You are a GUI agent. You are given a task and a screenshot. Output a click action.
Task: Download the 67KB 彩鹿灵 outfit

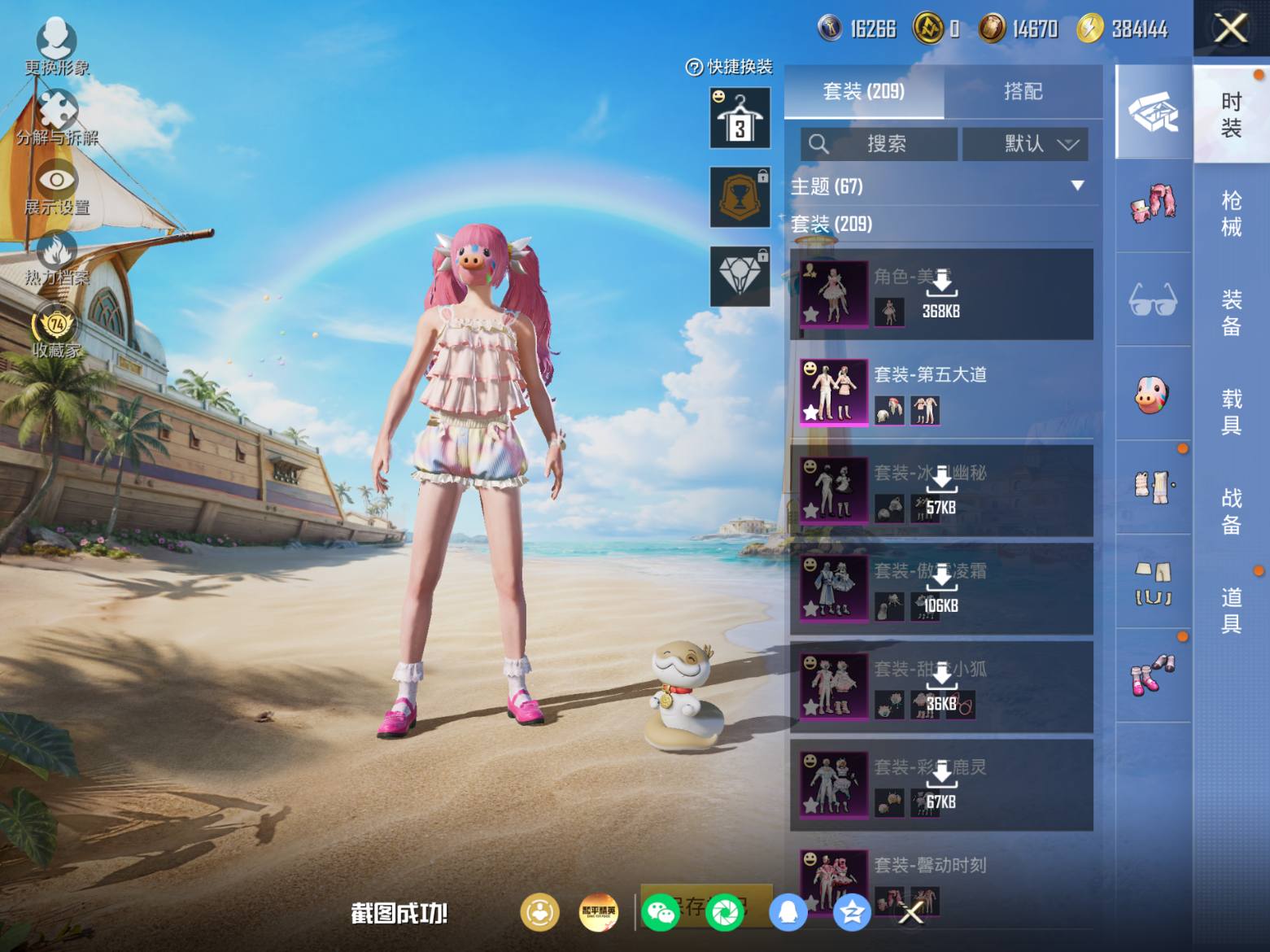pos(941,785)
